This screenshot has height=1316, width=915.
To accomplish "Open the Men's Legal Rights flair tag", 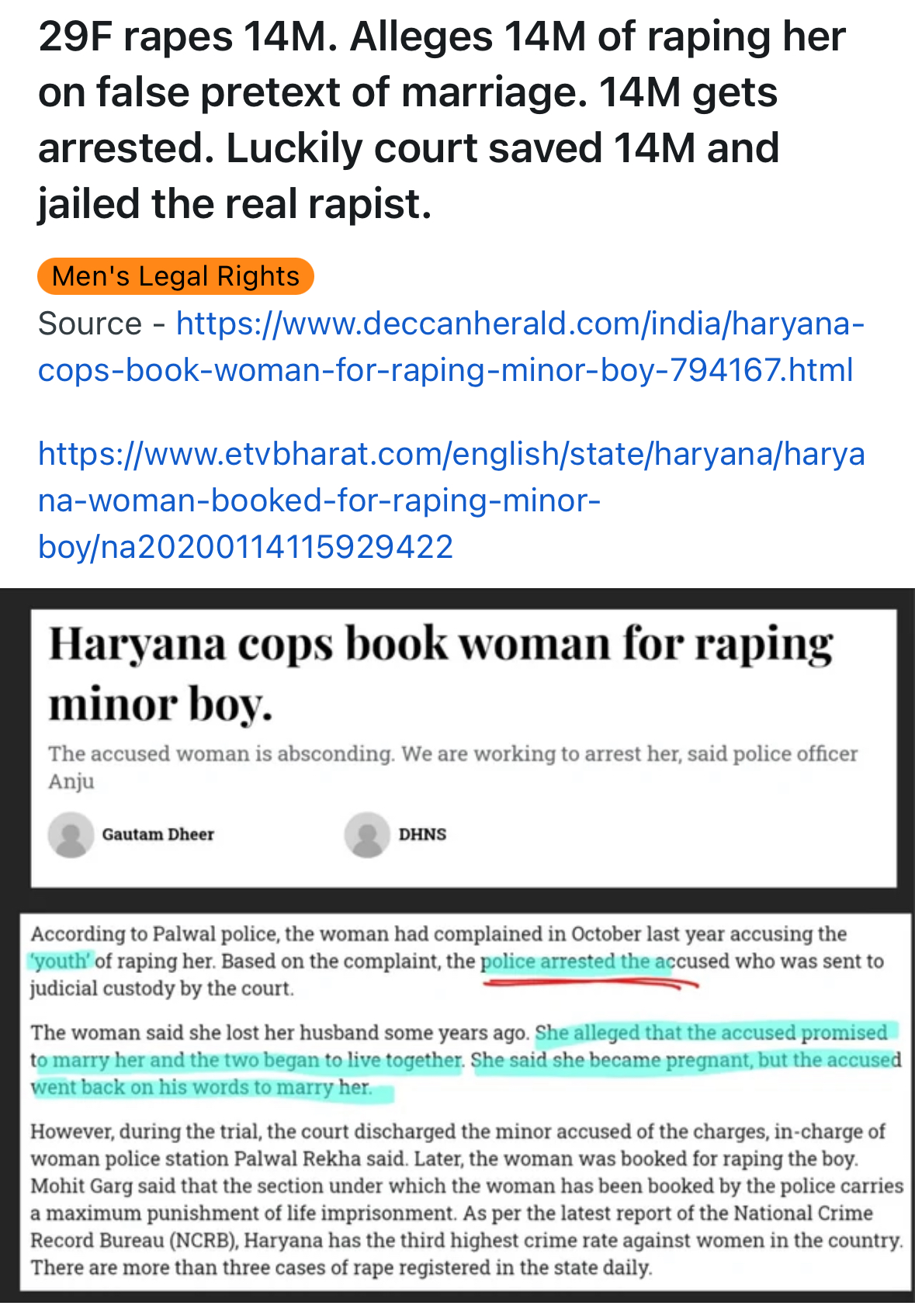I will (175, 276).
